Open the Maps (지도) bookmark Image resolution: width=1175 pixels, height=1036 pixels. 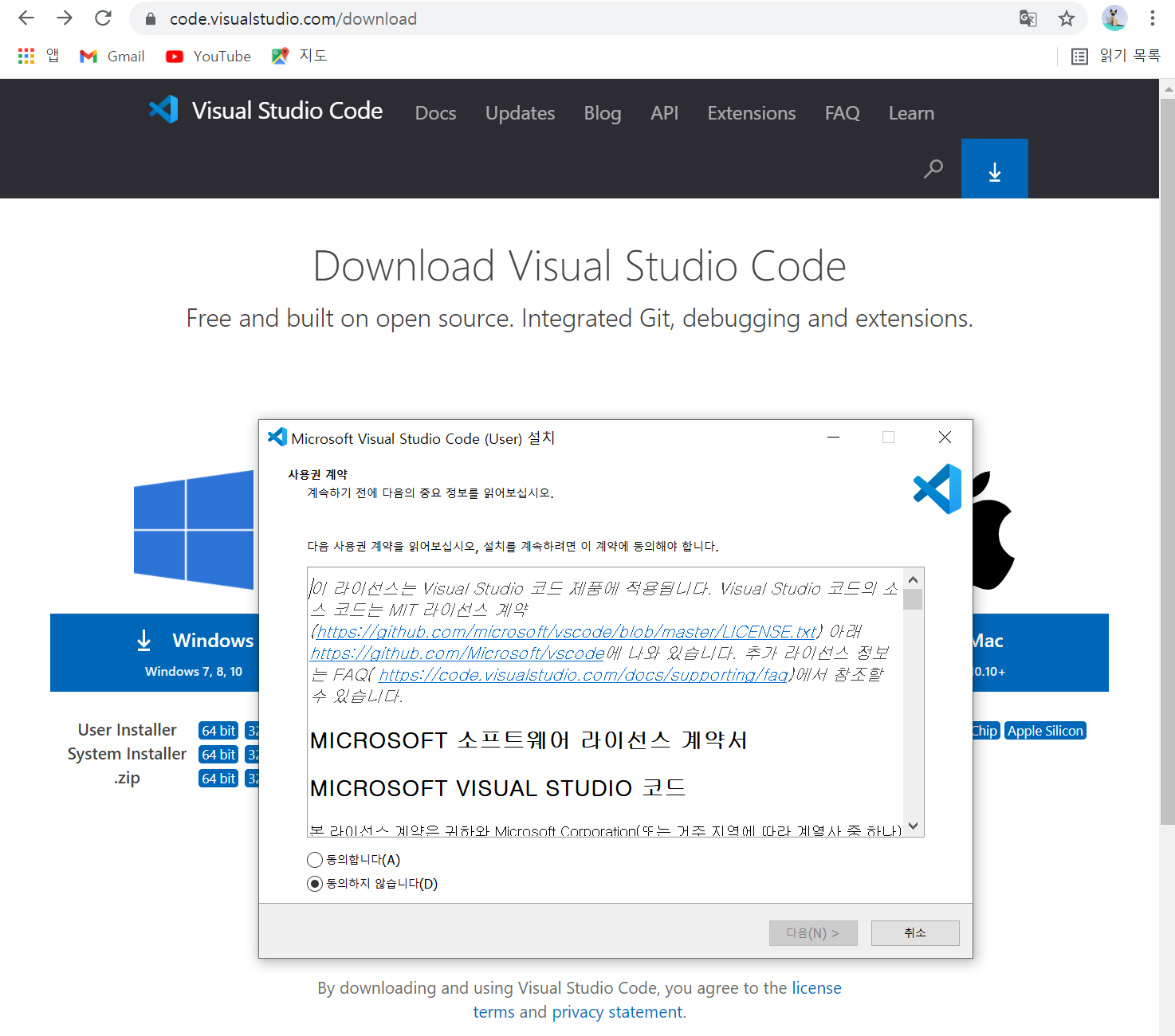coord(300,56)
